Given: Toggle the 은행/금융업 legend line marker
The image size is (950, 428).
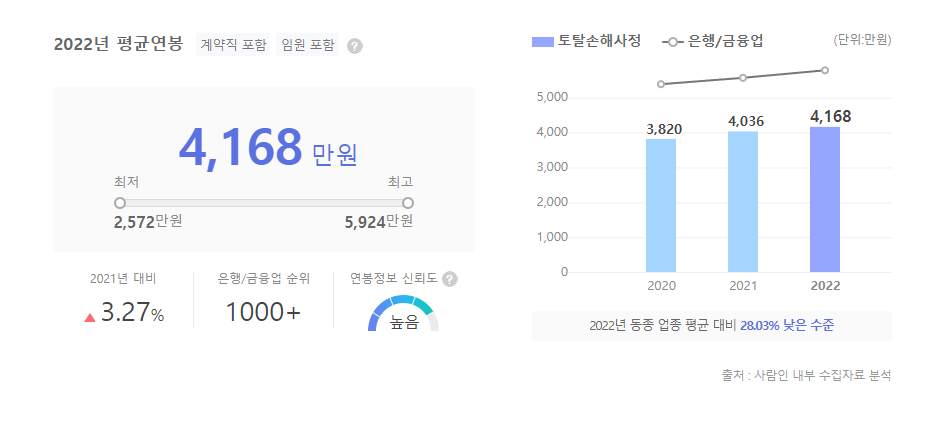Looking at the screenshot, I should [x=673, y=42].
